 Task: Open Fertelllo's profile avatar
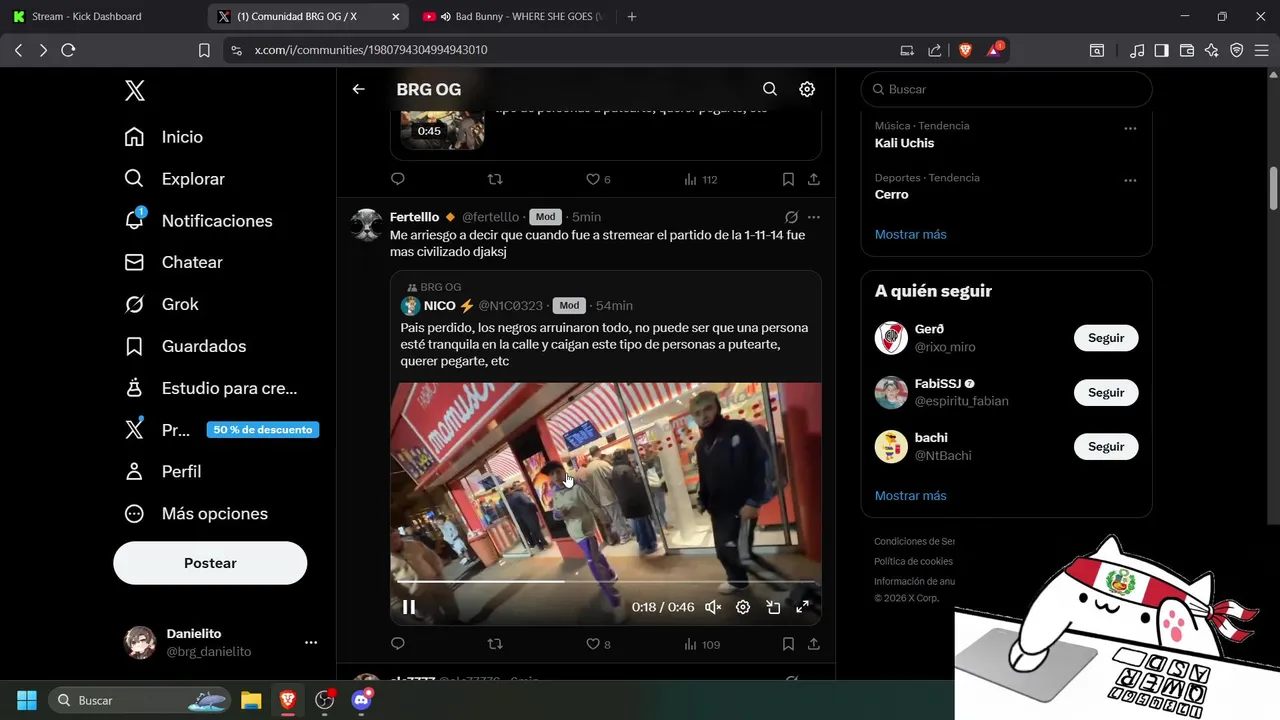click(x=367, y=225)
